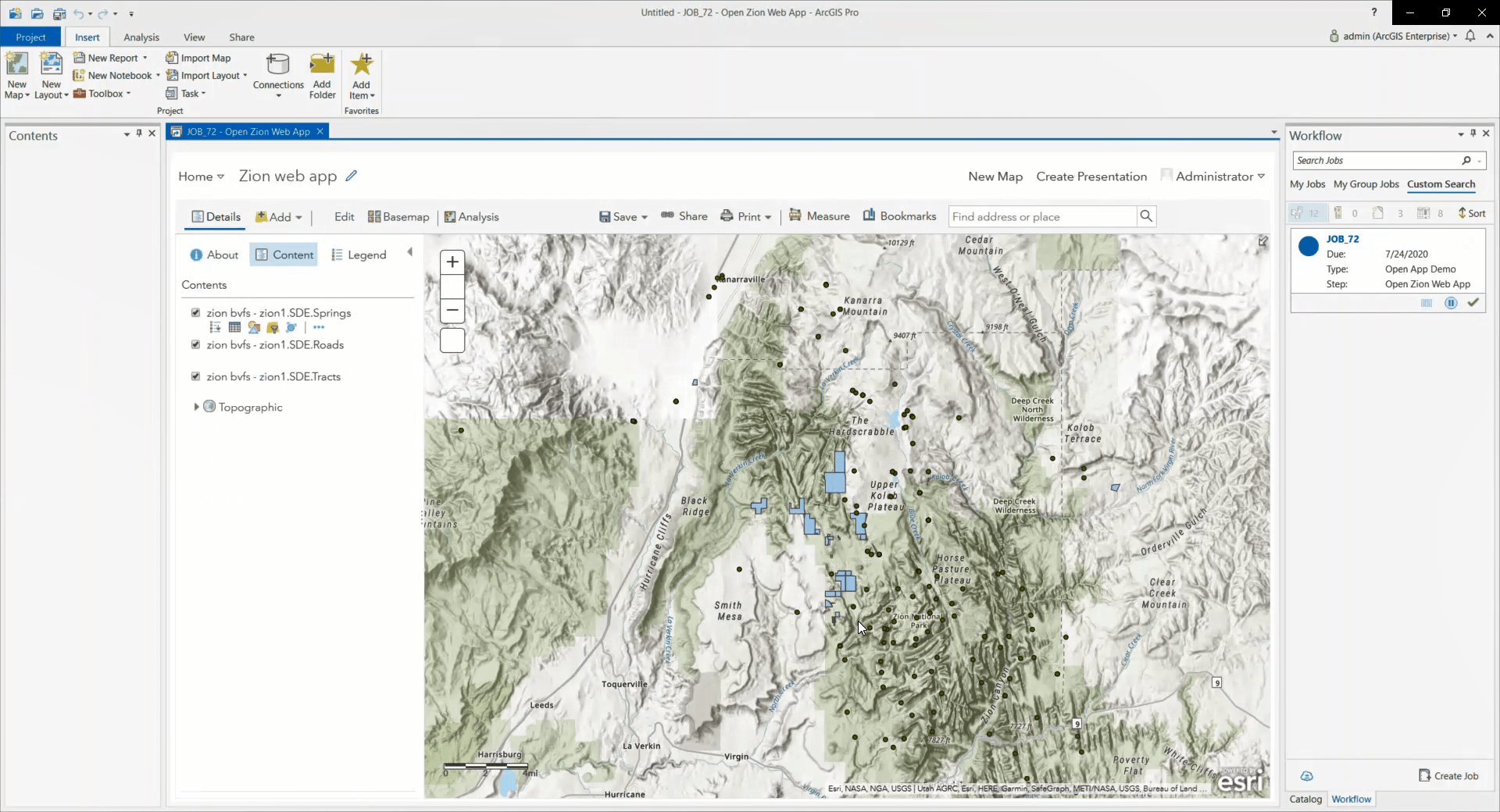Click inside the Find address or place field
Viewport: 1500px width, 812px height.
coord(1039,216)
